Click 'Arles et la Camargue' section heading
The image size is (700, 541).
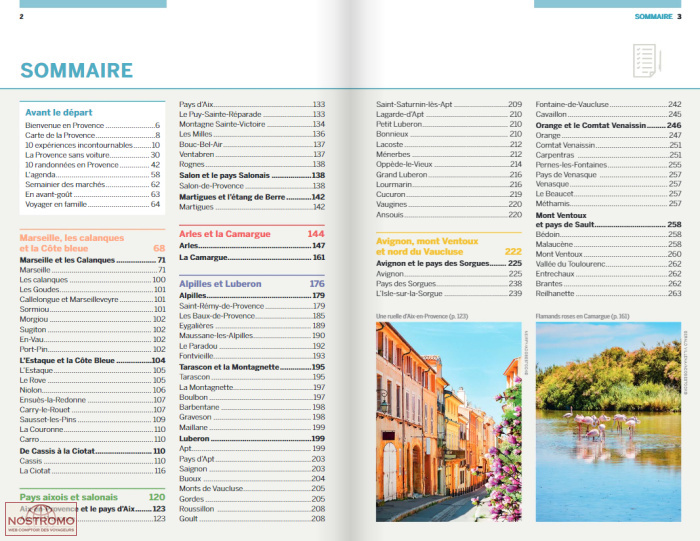pos(252,234)
